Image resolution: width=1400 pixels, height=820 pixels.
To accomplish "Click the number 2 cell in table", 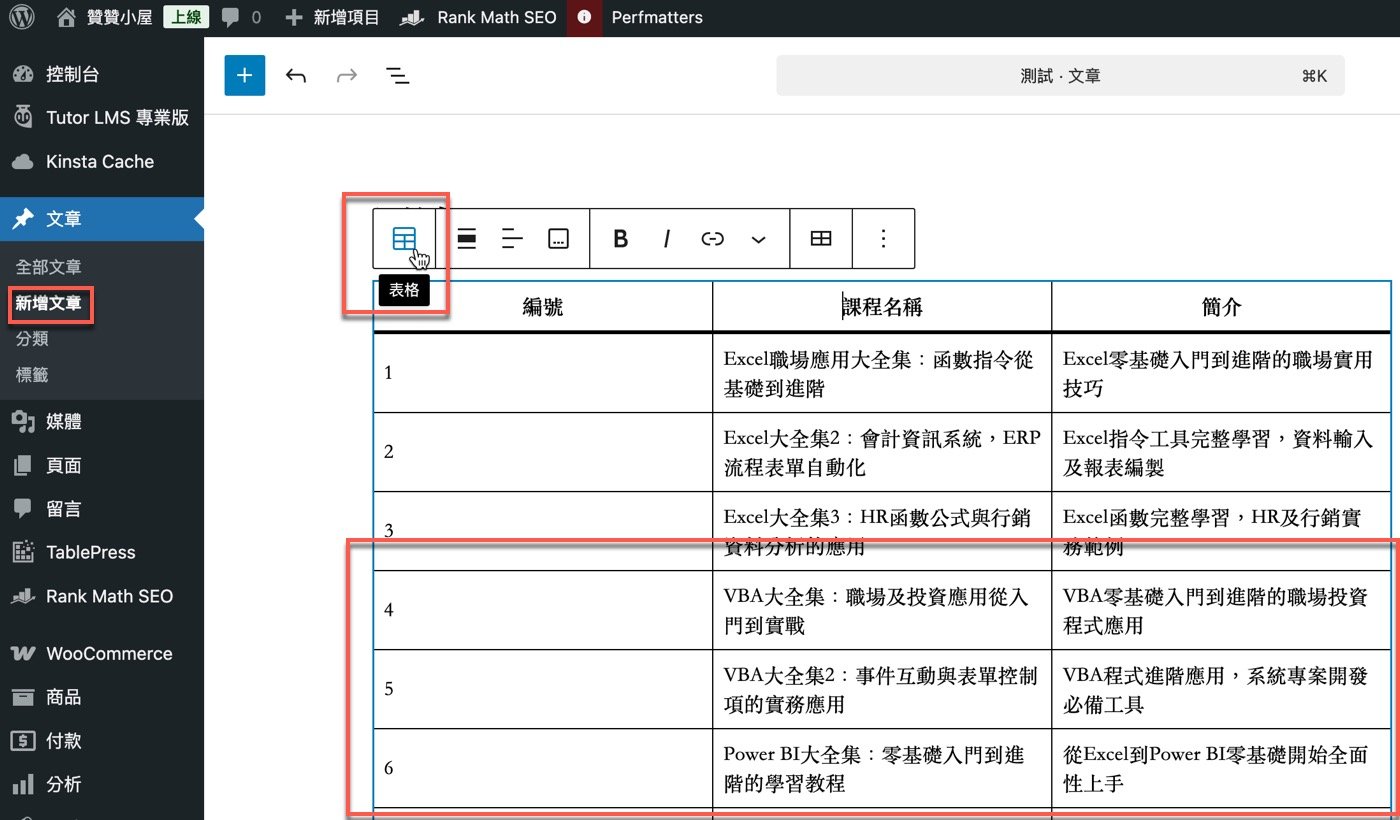I will coord(543,452).
